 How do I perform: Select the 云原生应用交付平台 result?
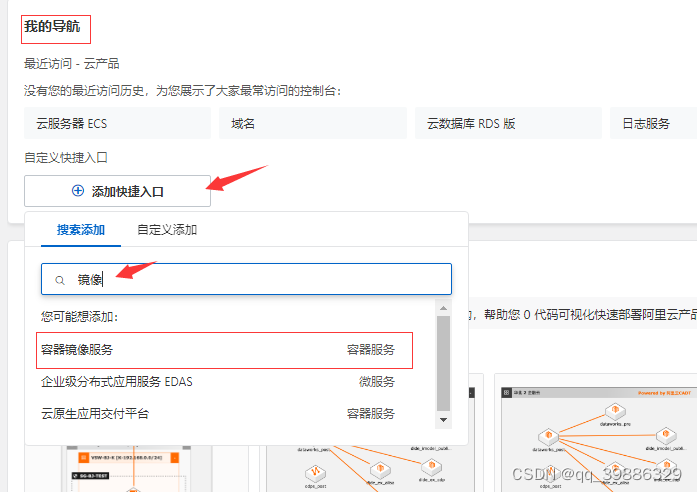pos(218,414)
